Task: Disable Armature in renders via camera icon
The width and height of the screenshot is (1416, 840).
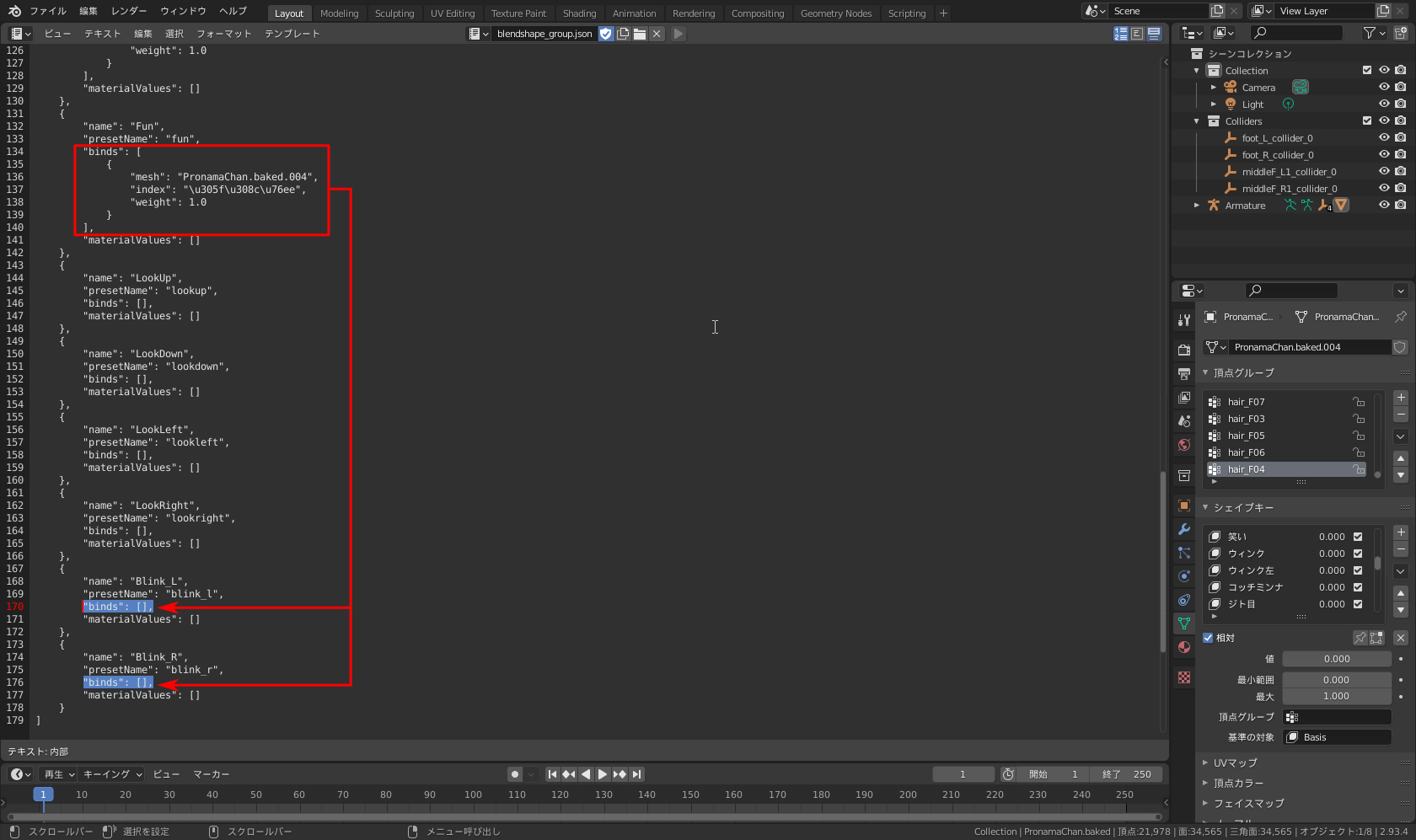Action: pyautogui.click(x=1400, y=205)
